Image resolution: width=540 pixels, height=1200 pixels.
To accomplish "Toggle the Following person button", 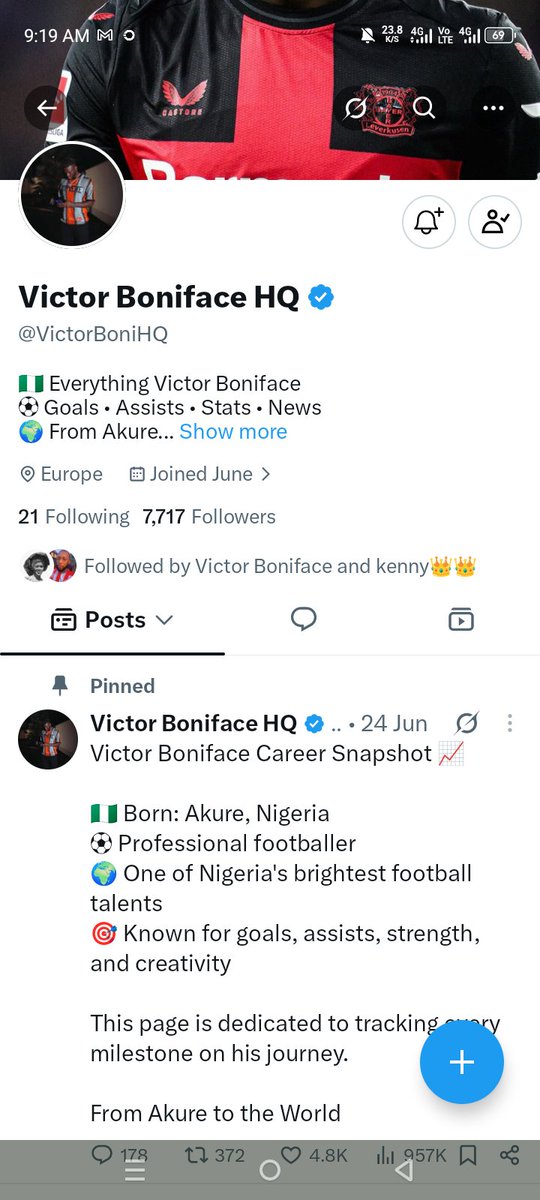I will pyautogui.click(x=495, y=222).
